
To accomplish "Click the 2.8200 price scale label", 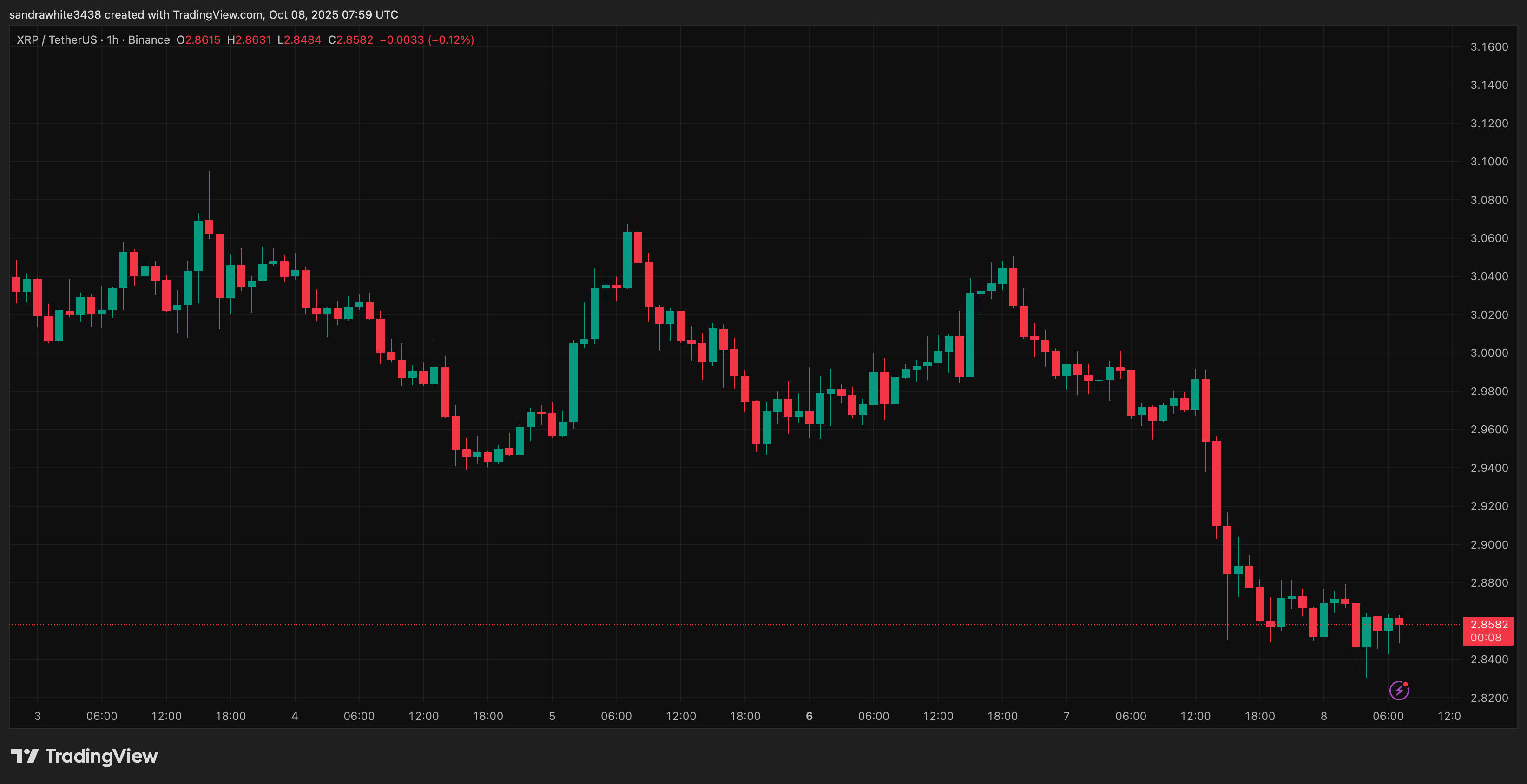I will pos(1489,698).
